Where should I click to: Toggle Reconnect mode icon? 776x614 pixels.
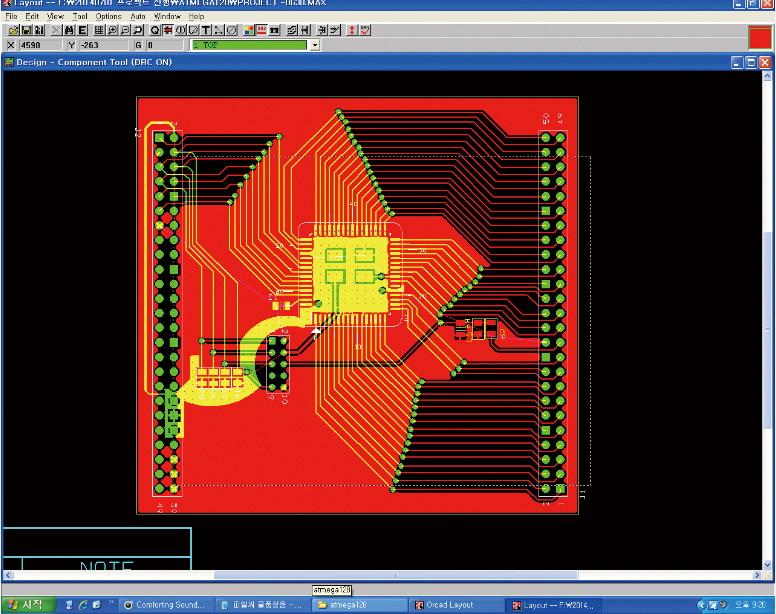(275, 30)
